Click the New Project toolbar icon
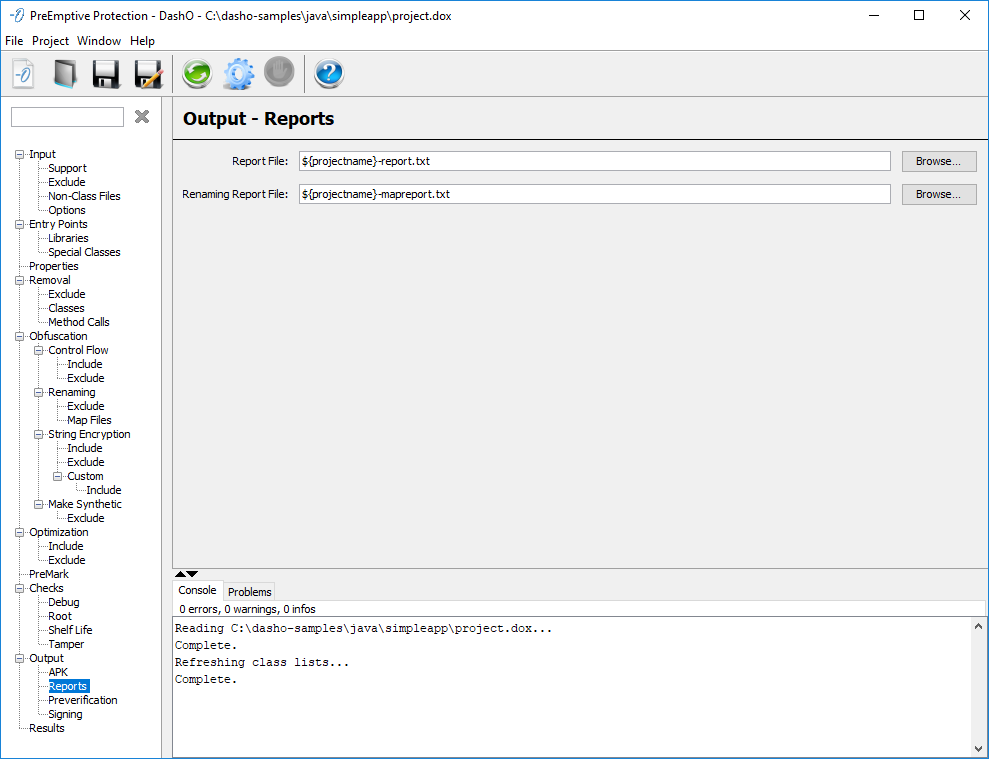The width and height of the screenshot is (989, 759). 24,74
